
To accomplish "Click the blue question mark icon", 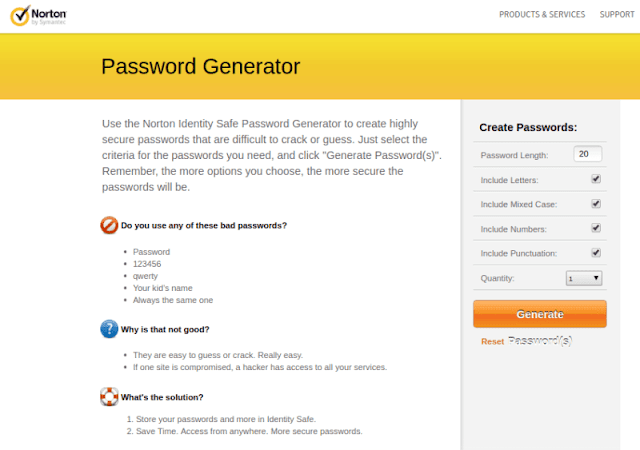I will coord(109,329).
